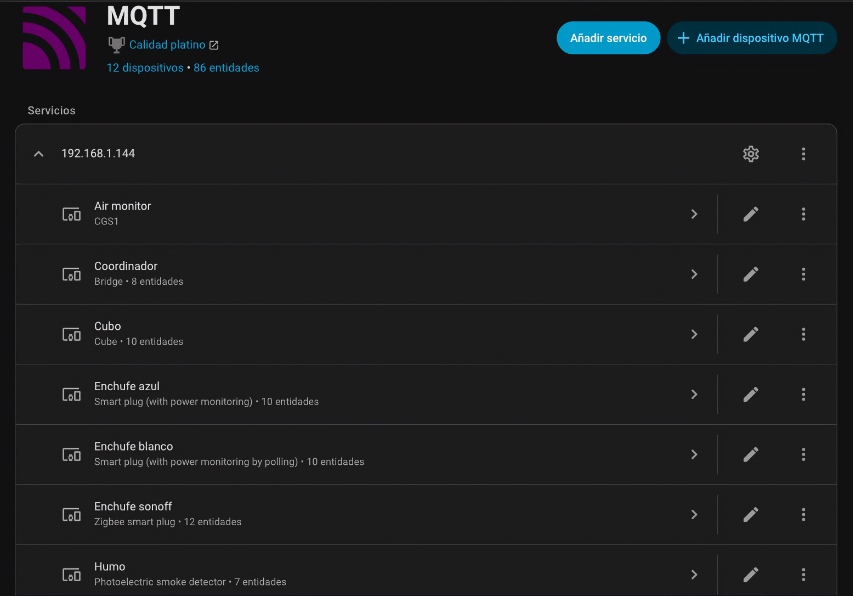Select the Cubo row title

(107, 326)
